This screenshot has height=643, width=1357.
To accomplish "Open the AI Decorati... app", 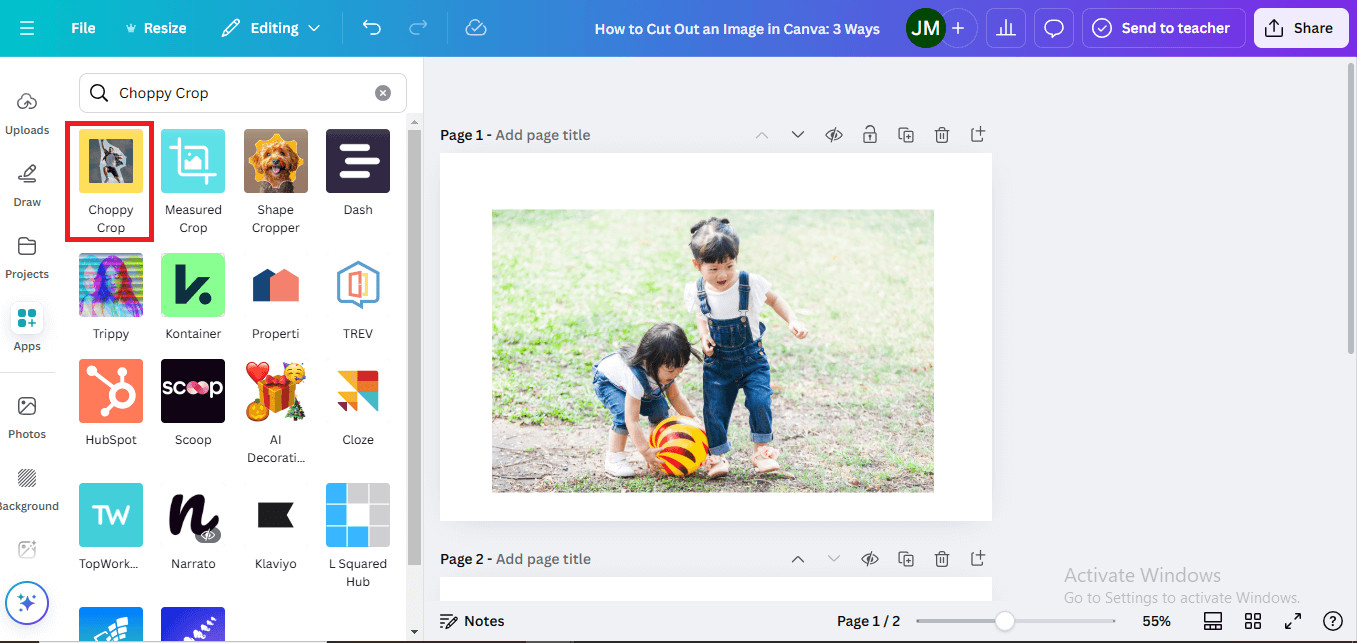I will click(275, 412).
